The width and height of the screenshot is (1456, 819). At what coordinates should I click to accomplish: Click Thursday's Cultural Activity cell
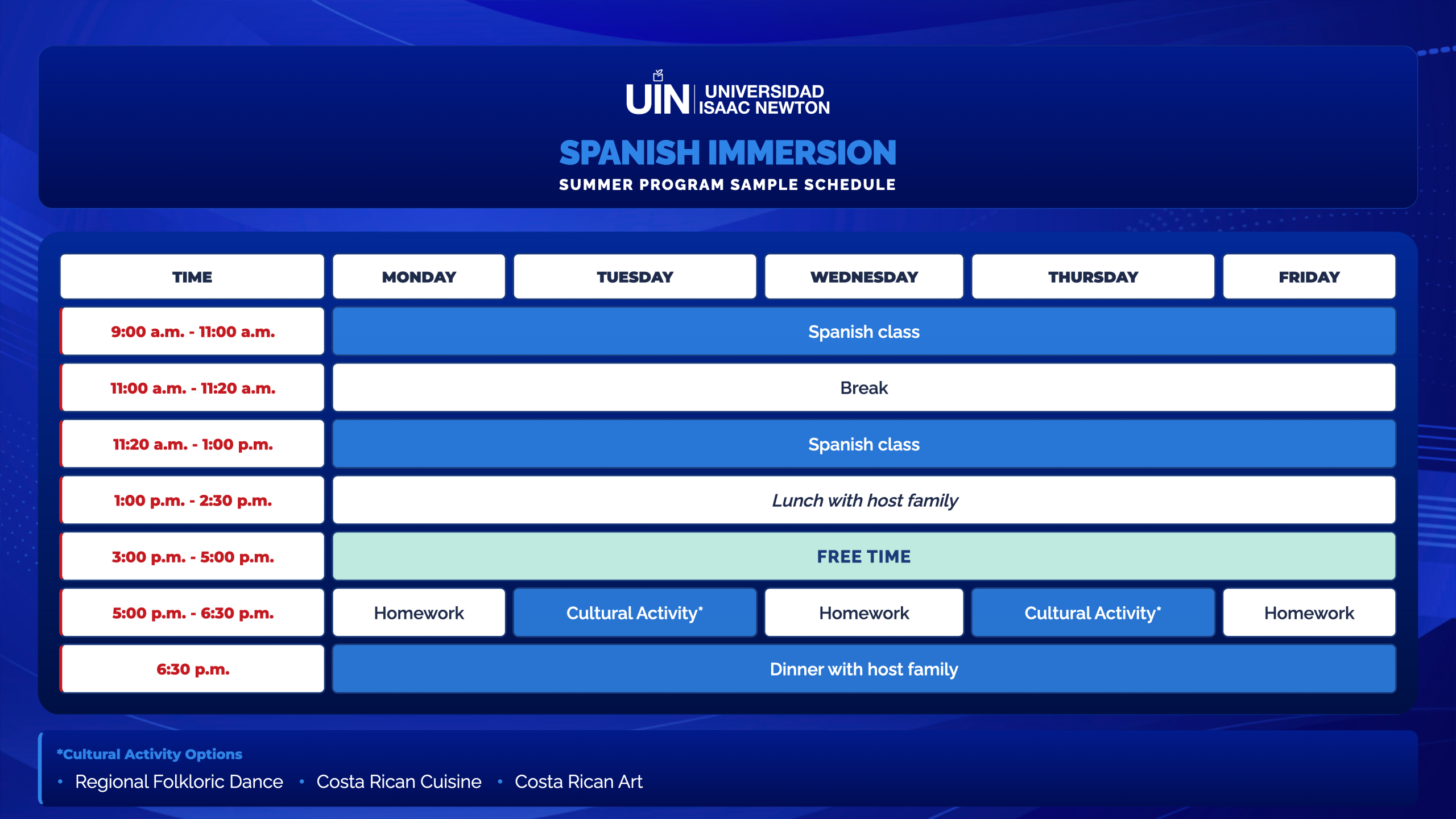[1093, 613]
